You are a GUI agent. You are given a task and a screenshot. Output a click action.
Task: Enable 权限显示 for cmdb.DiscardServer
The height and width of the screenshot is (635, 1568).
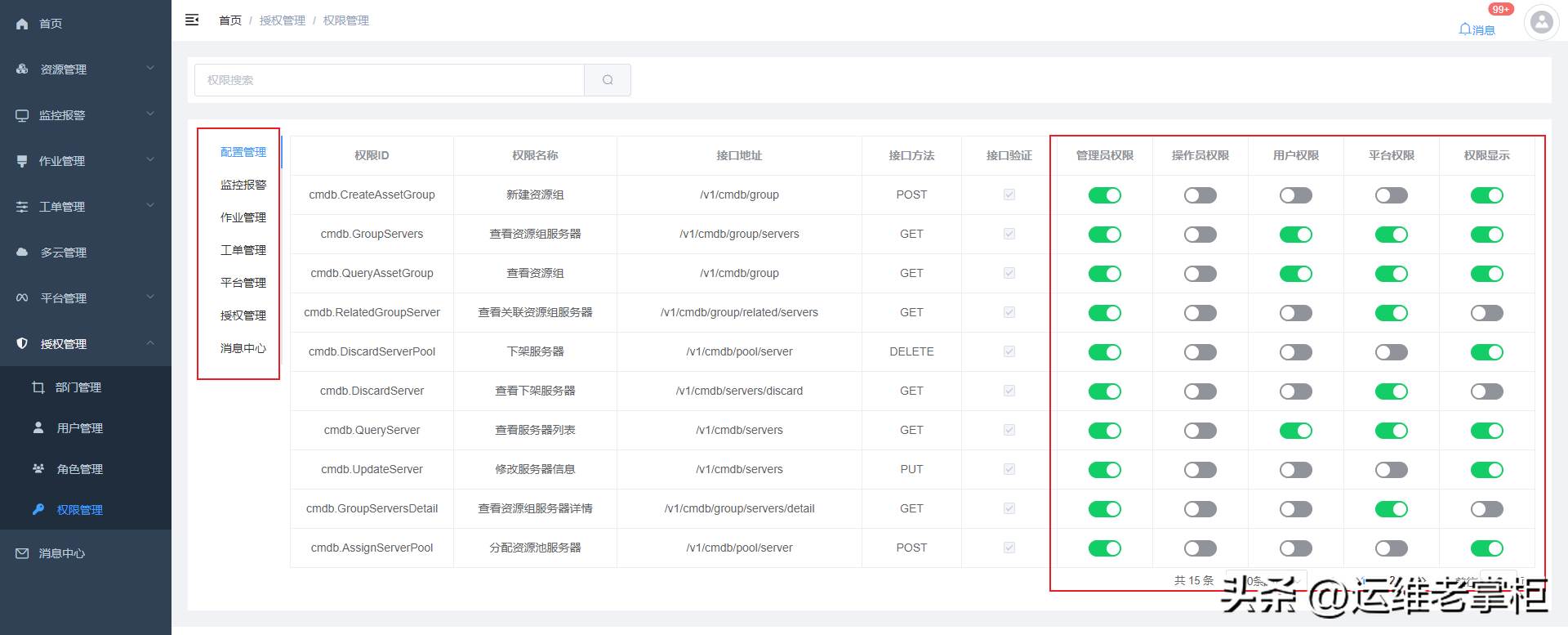pos(1486,391)
